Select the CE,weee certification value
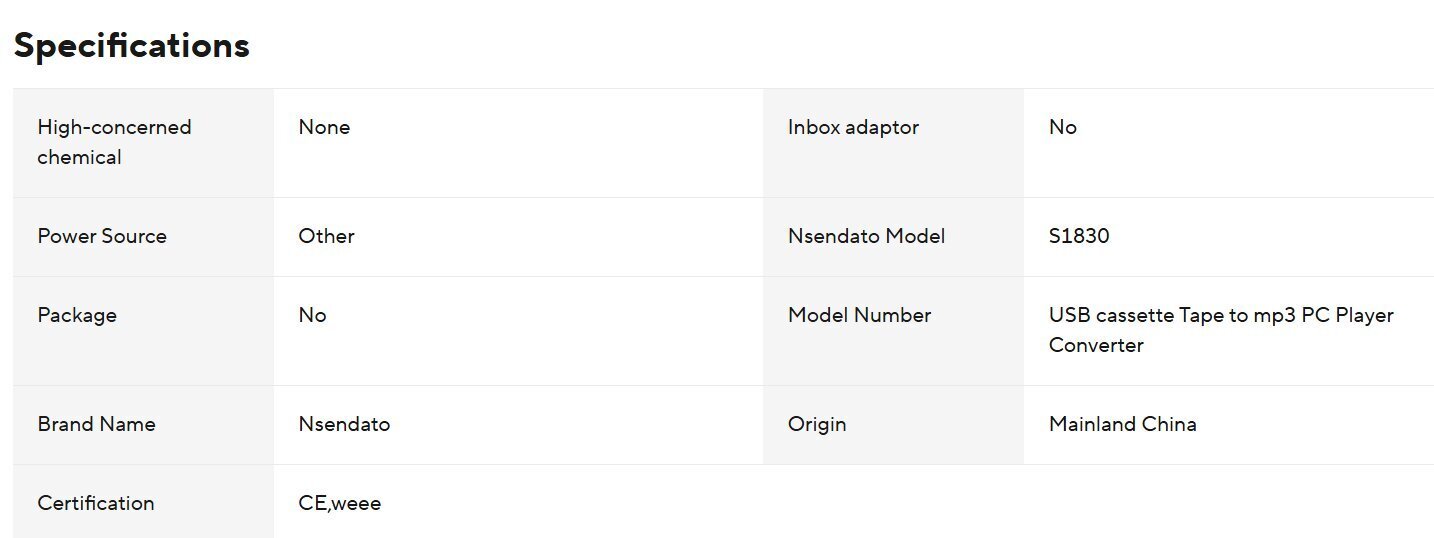 pyautogui.click(x=339, y=503)
